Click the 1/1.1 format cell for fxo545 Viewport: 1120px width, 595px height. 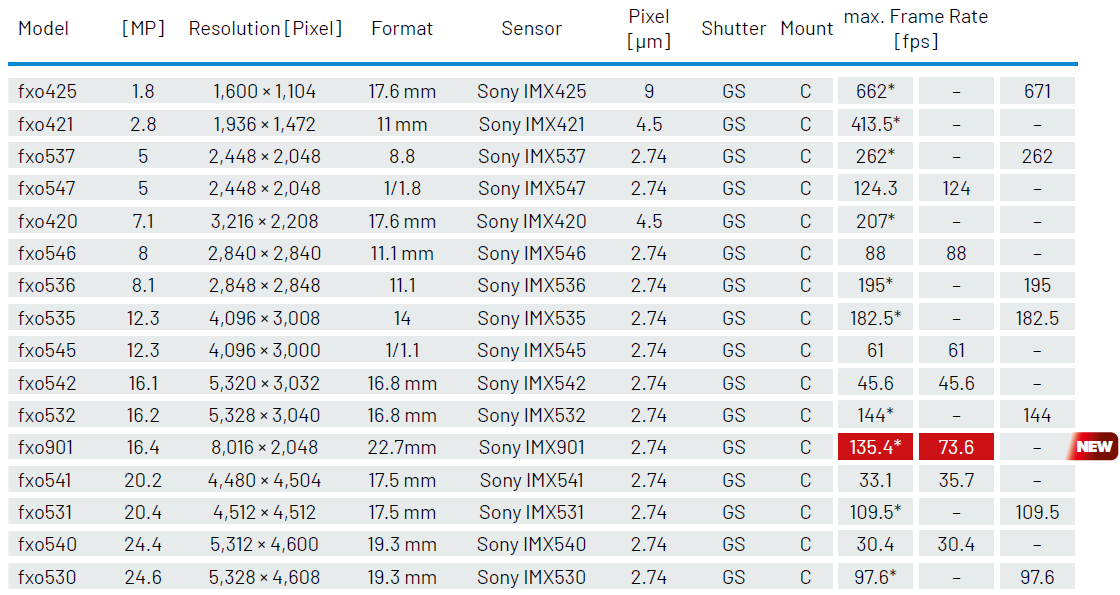(402, 350)
